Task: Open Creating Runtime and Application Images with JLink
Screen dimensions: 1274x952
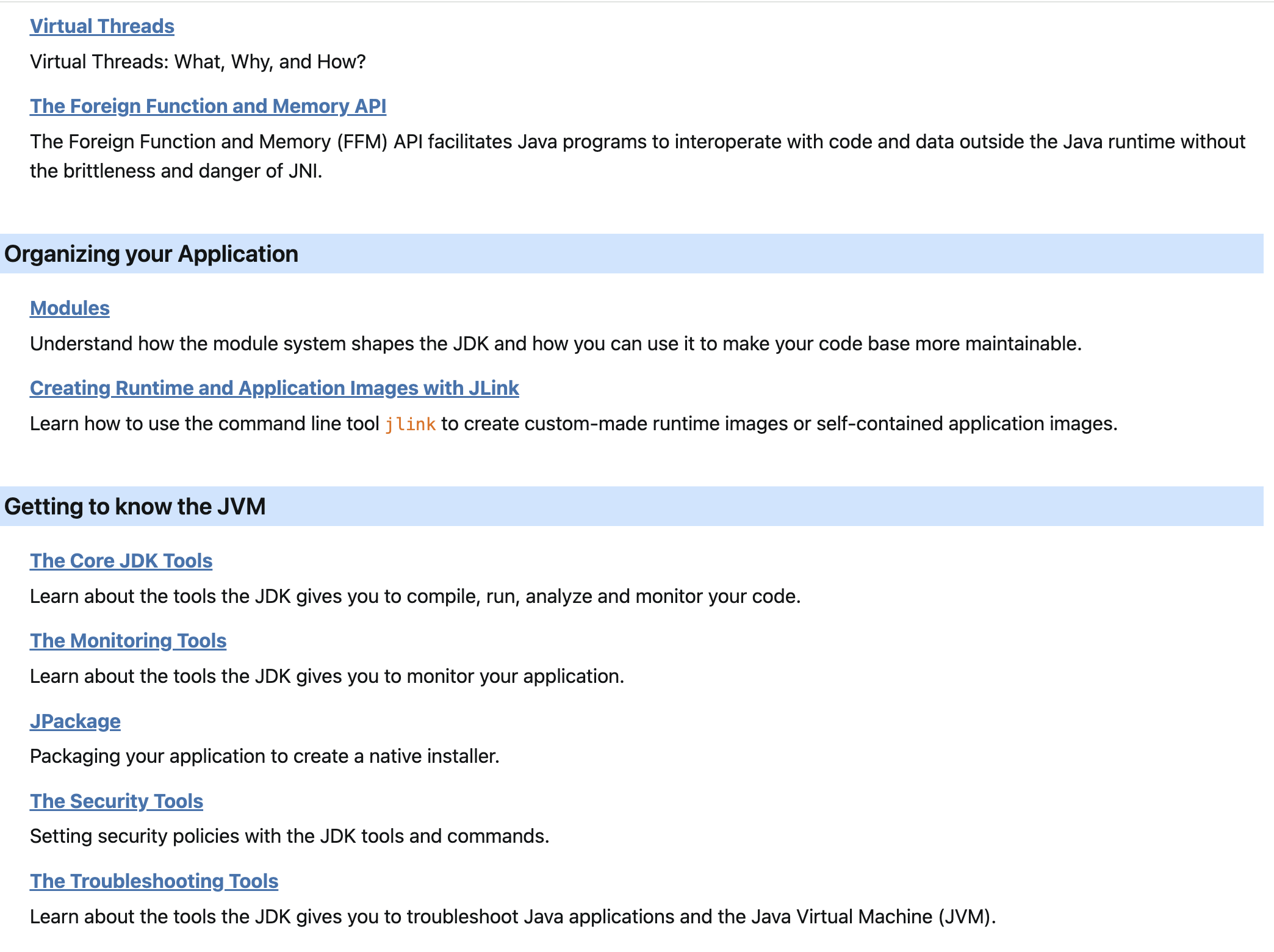Action: (274, 388)
